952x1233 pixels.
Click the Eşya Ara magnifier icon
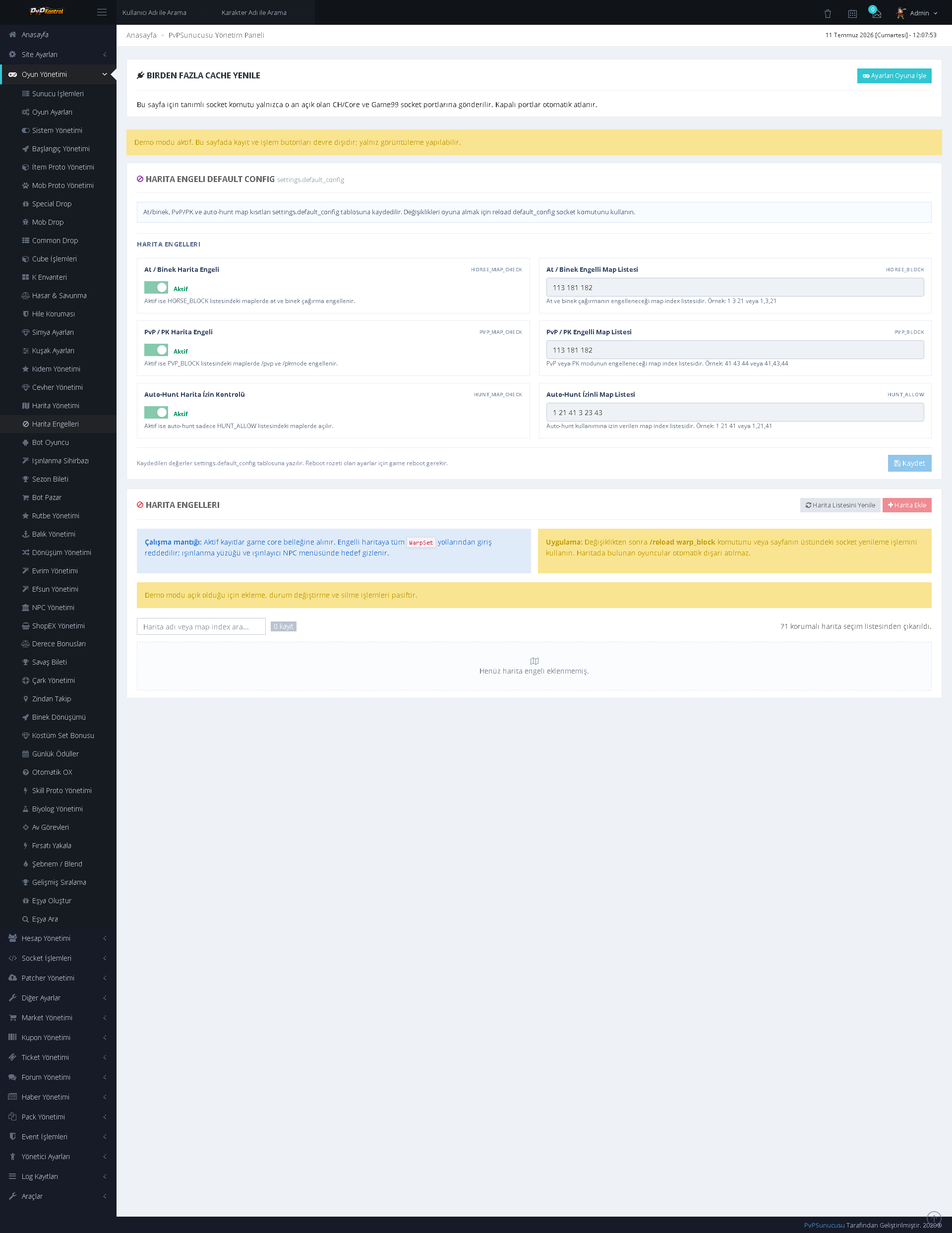point(25,919)
